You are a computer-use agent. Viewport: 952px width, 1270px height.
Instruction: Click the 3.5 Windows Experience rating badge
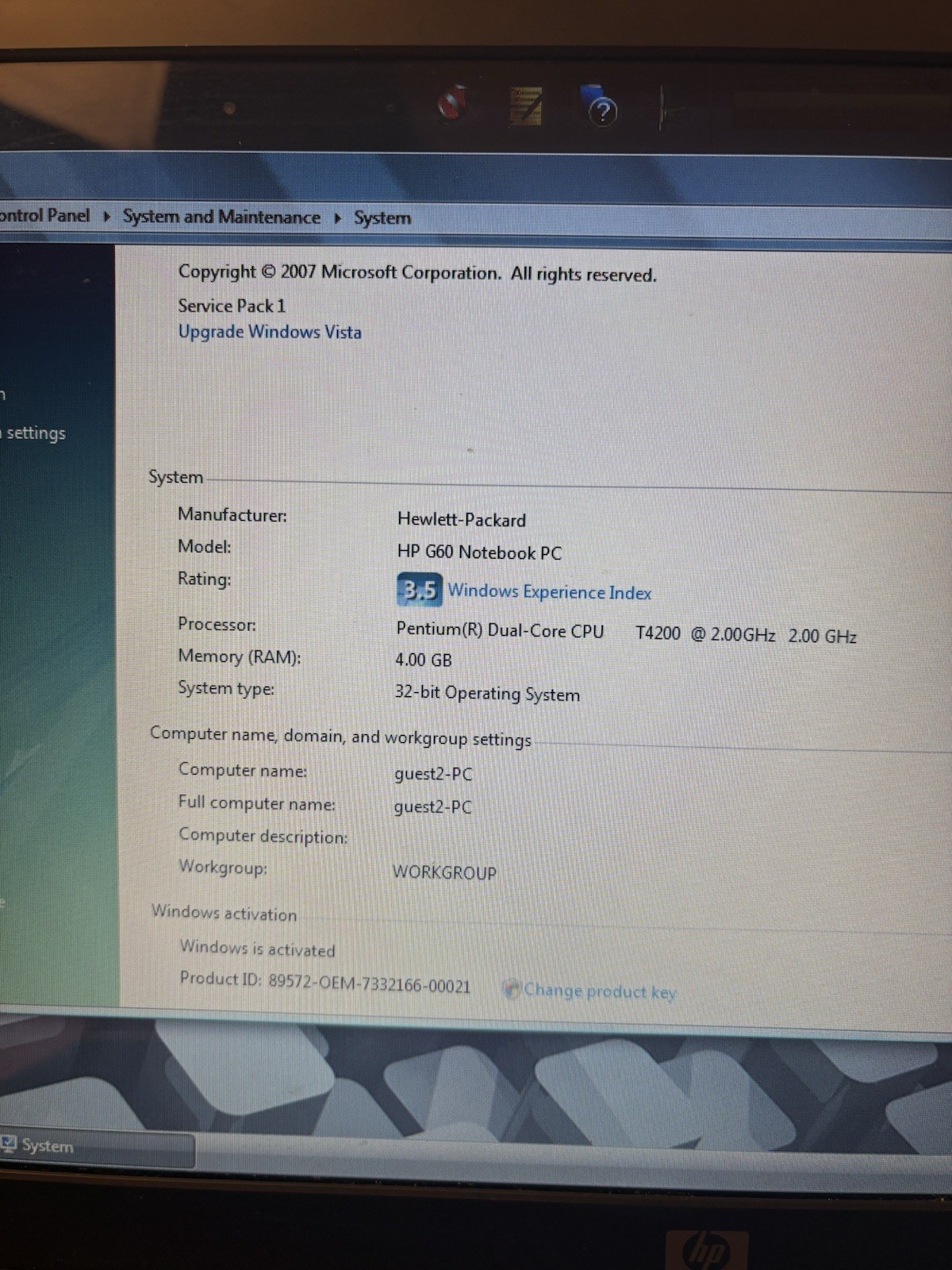click(419, 589)
